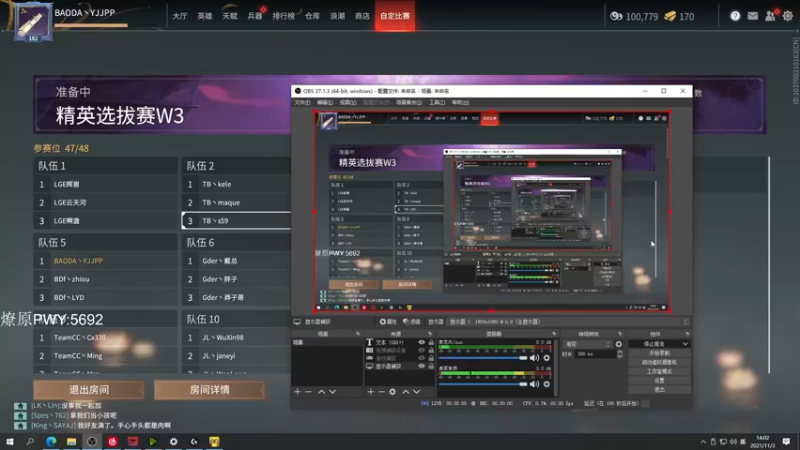
Task: Select player JL丶janeyi in team 10
Action: pyautogui.click(x=236, y=356)
